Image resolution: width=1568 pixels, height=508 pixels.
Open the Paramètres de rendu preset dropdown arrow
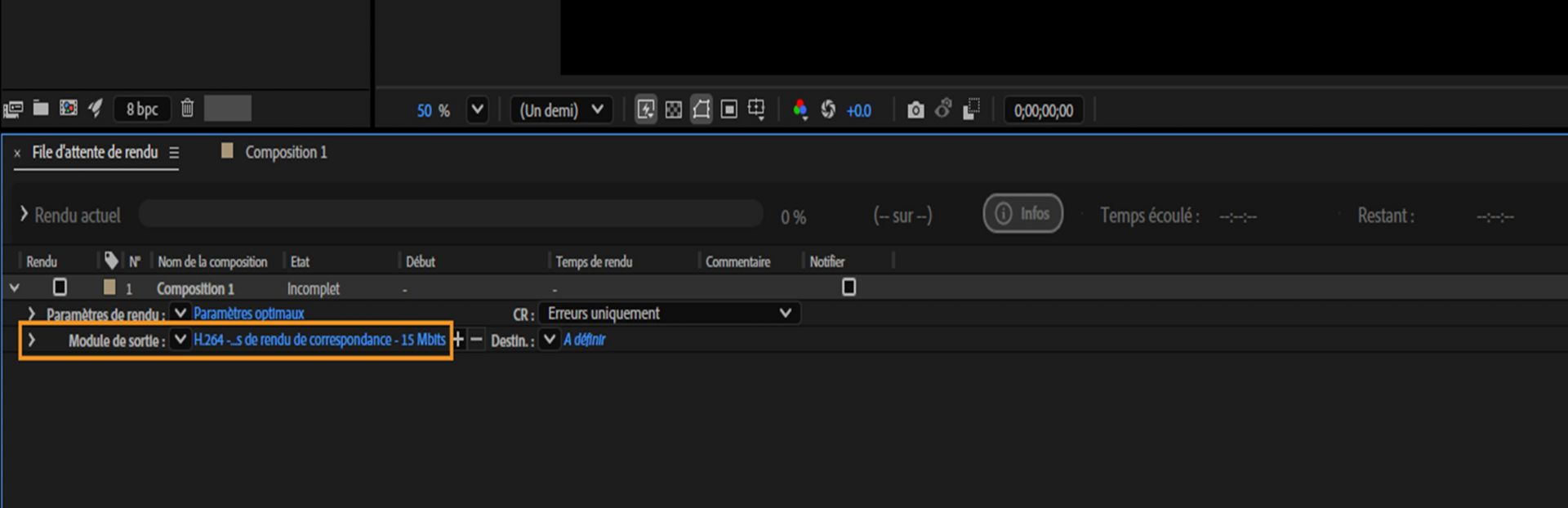click(x=180, y=313)
